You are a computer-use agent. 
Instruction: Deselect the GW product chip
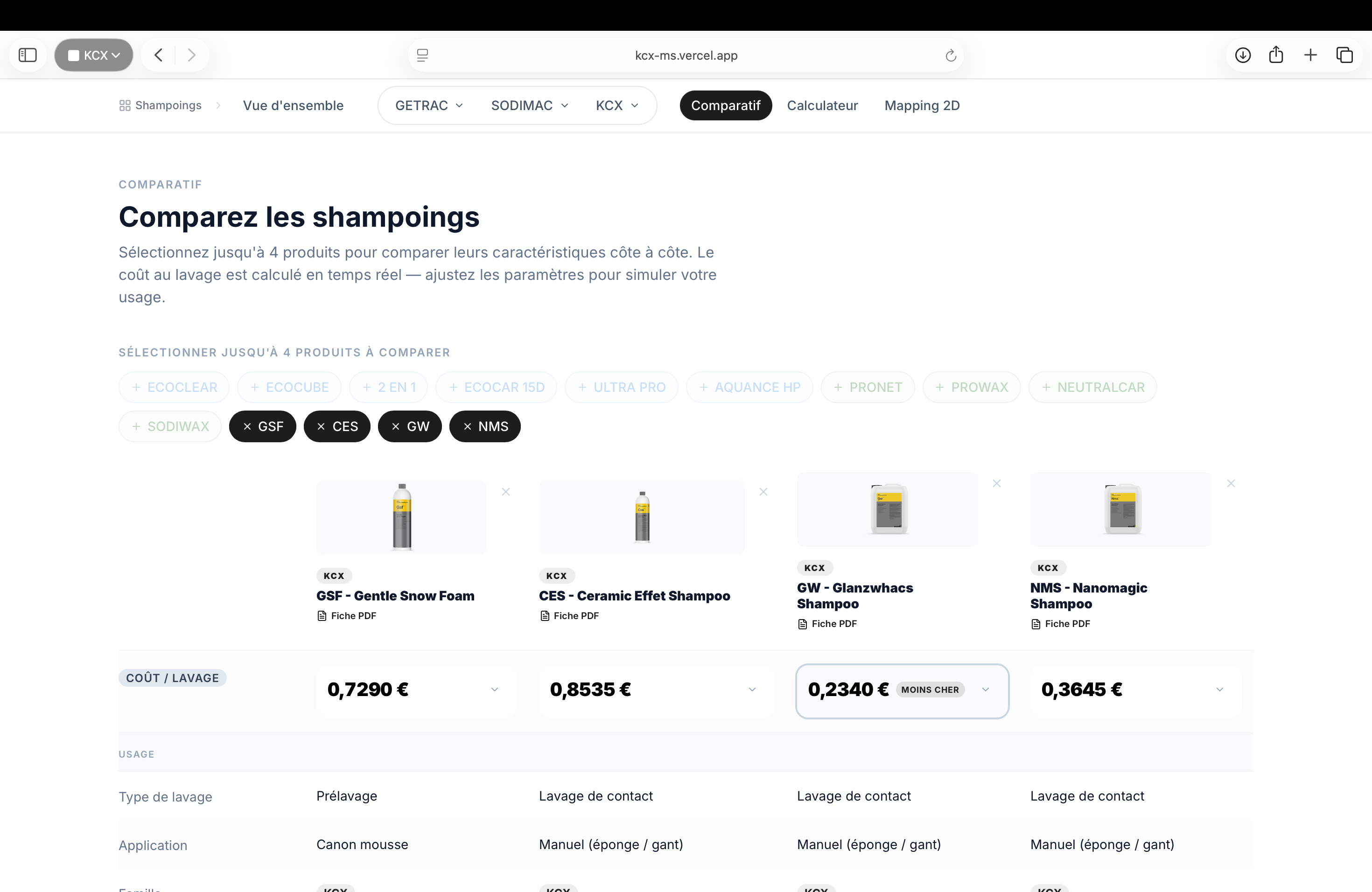[410, 426]
